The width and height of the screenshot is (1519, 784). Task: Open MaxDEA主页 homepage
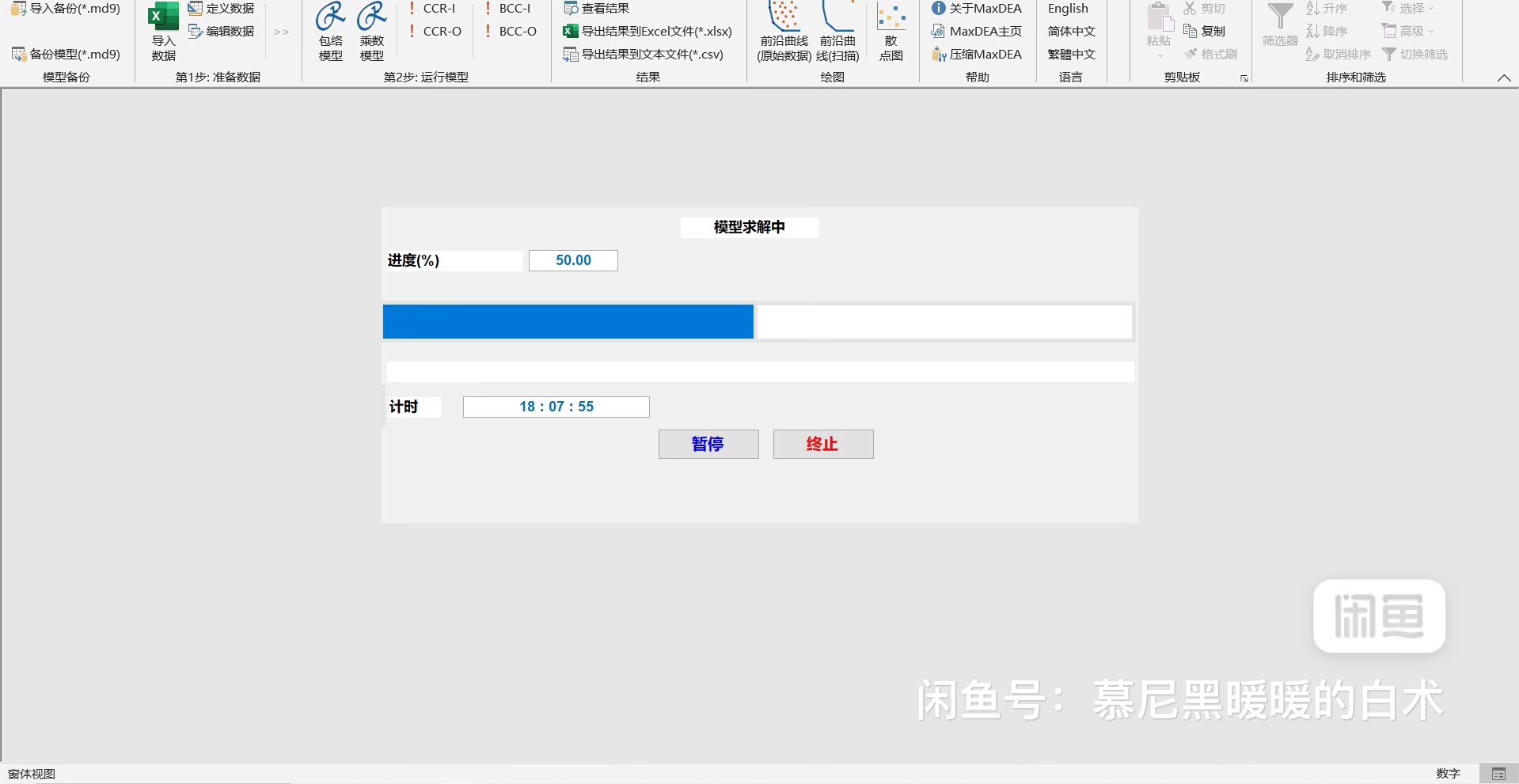(977, 32)
